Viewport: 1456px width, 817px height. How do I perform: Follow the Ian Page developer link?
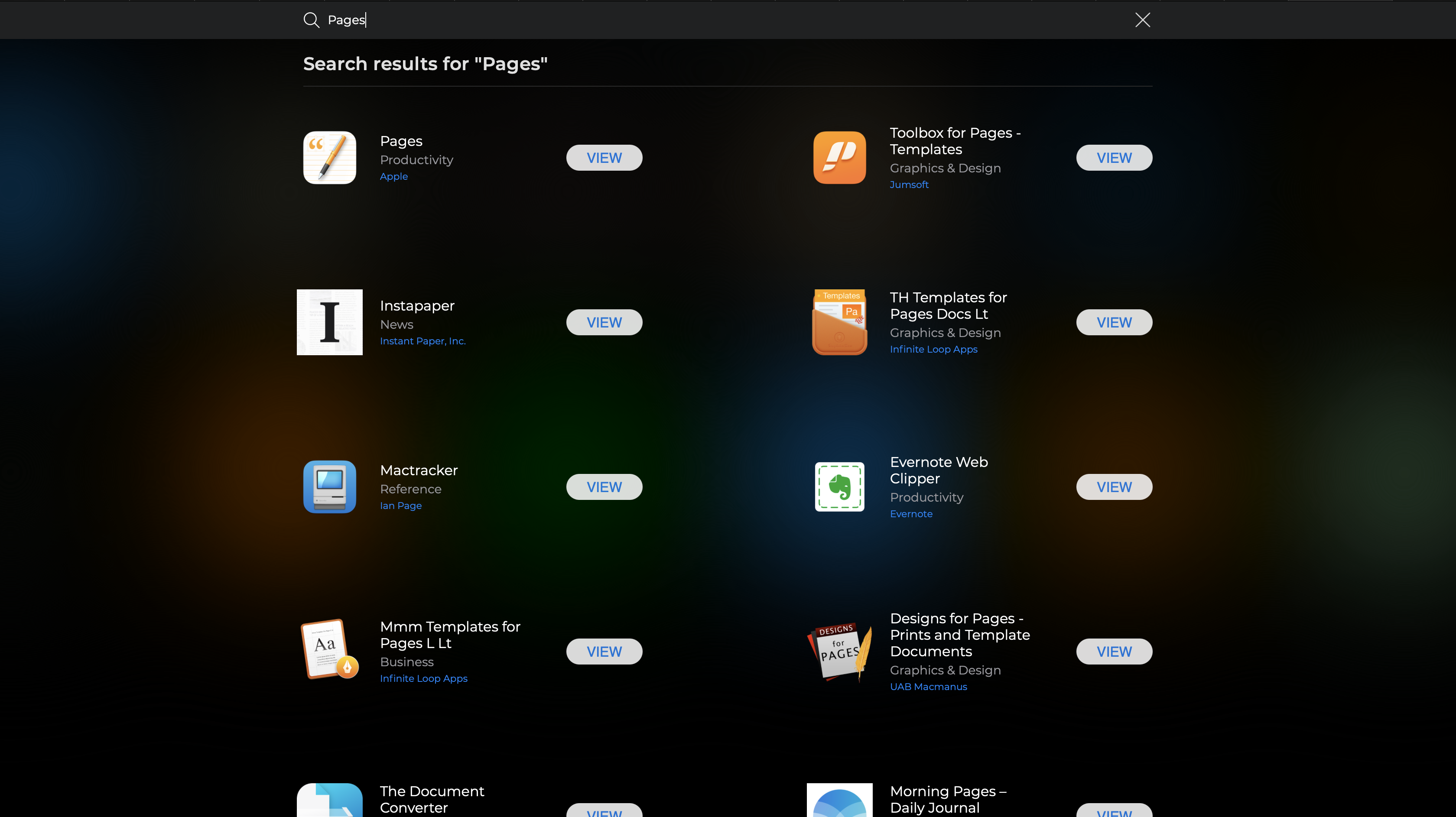(401, 506)
